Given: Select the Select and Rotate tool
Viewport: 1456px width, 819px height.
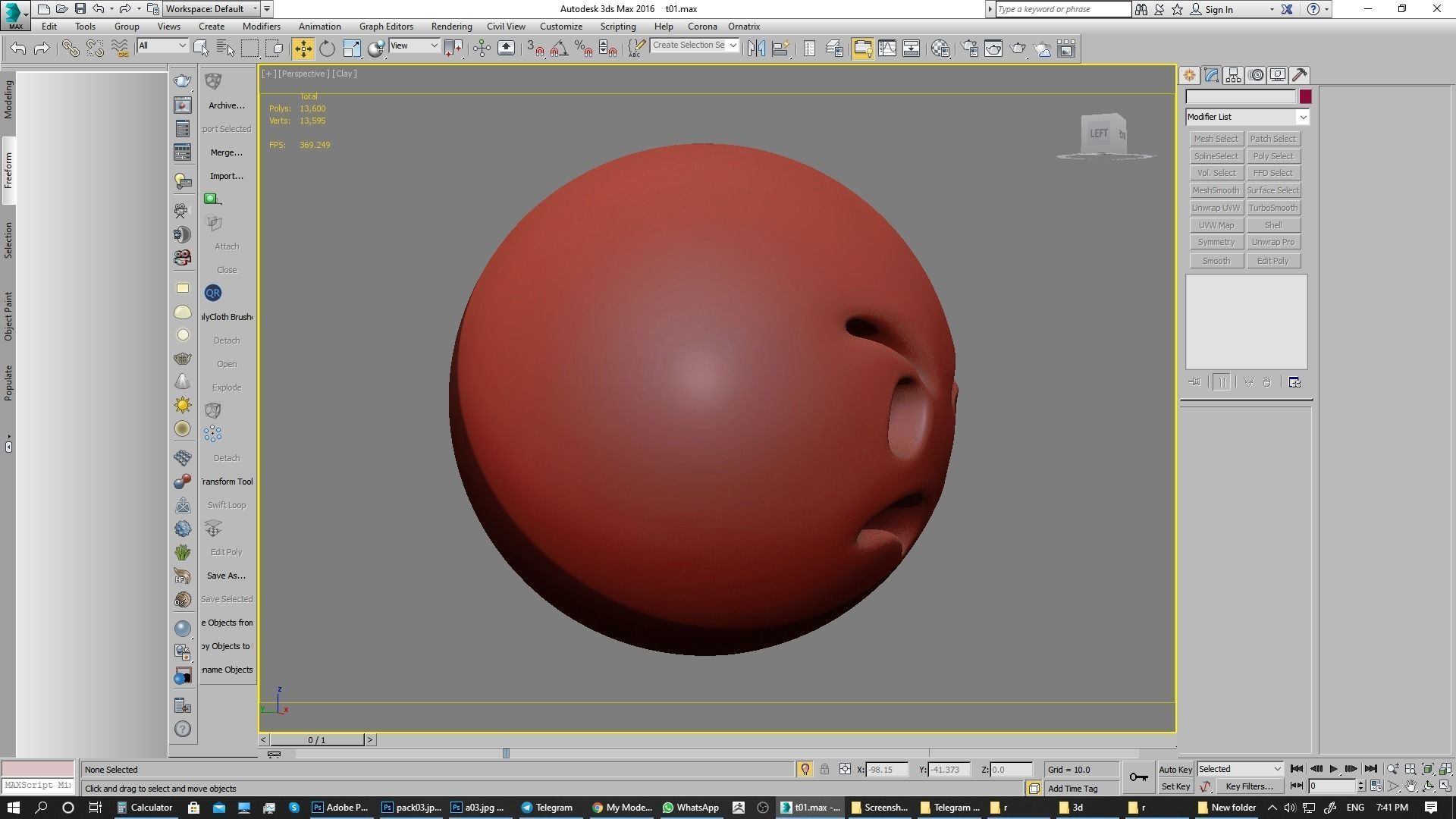Looking at the screenshot, I should click(327, 49).
